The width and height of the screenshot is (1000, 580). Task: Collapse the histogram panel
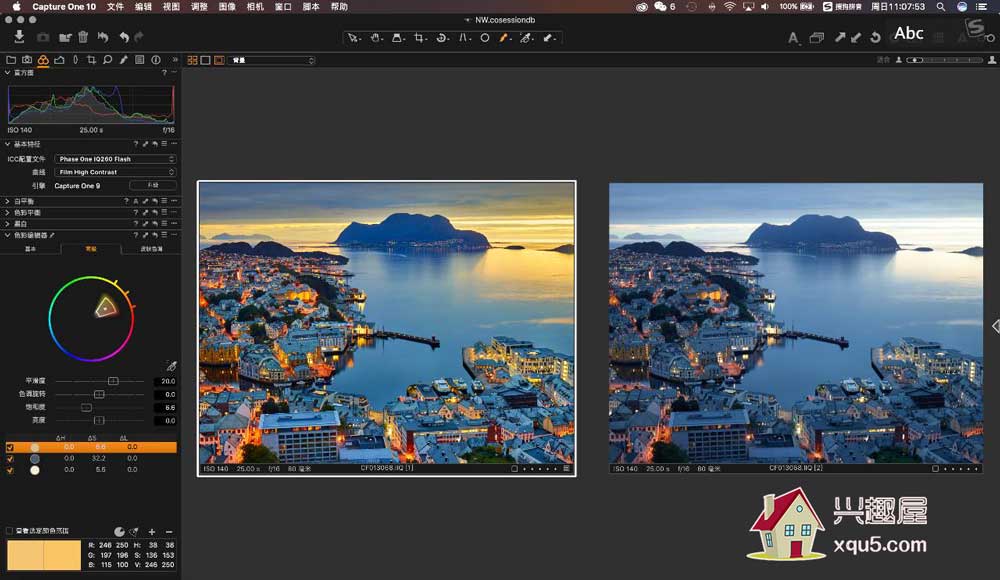click(8, 73)
